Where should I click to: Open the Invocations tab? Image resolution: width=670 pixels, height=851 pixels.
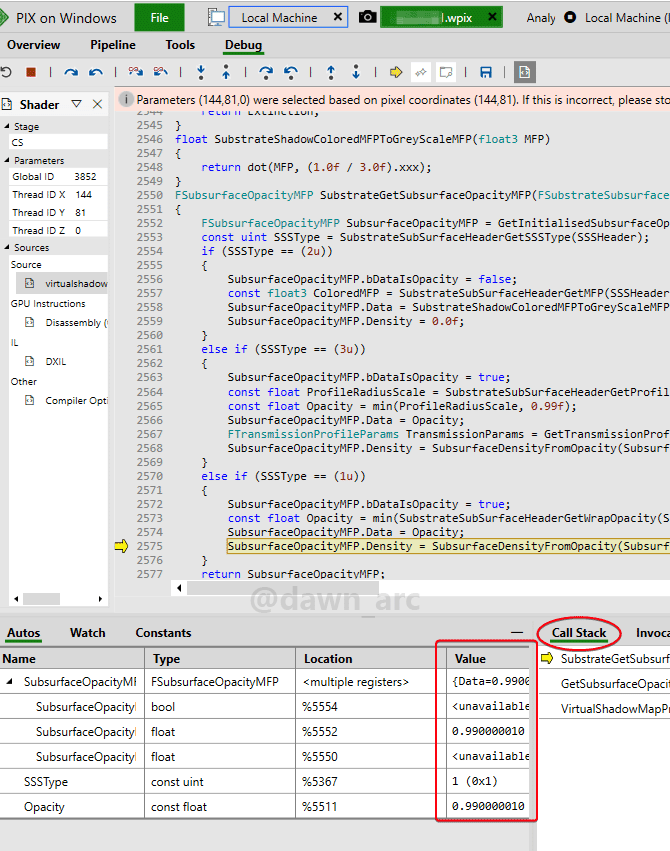(653, 633)
